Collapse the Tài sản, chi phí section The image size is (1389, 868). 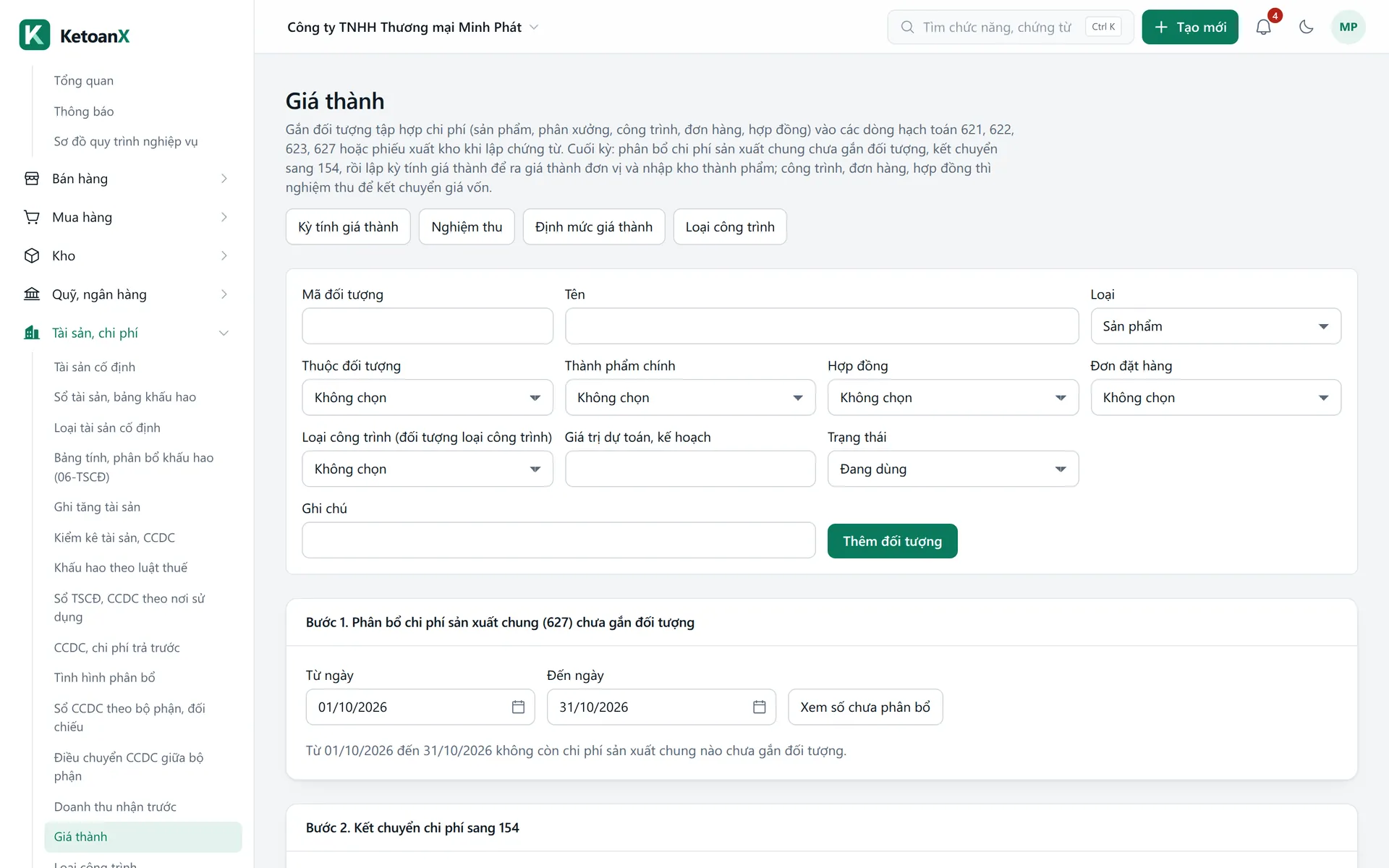(224, 333)
